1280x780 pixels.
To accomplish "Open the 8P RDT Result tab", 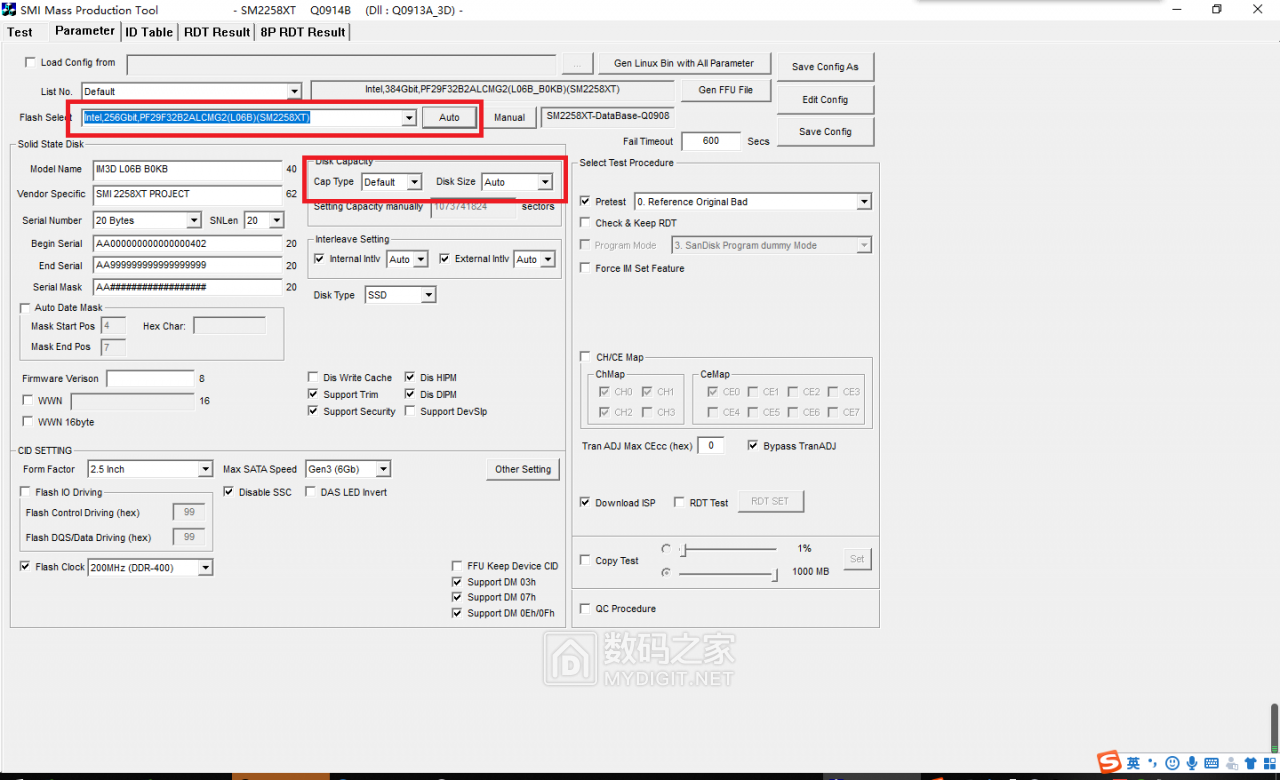I will pyautogui.click(x=303, y=32).
